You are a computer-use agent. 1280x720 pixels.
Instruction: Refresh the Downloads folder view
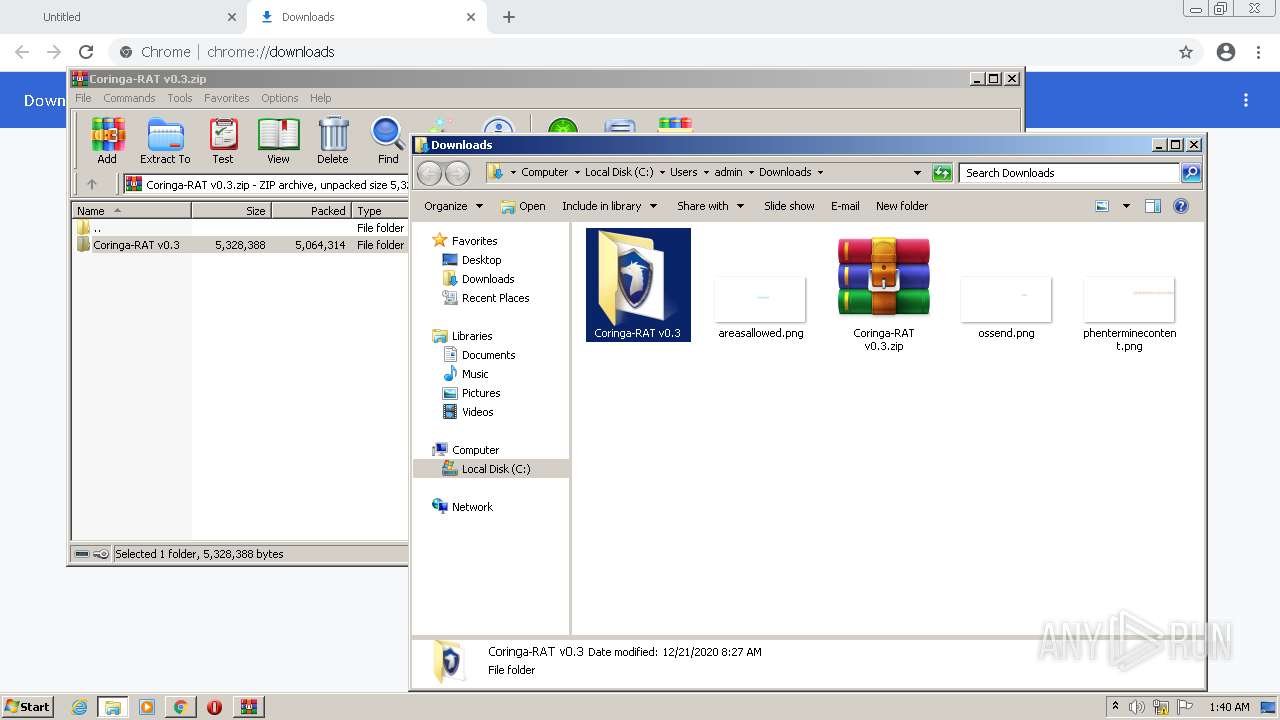pos(942,173)
